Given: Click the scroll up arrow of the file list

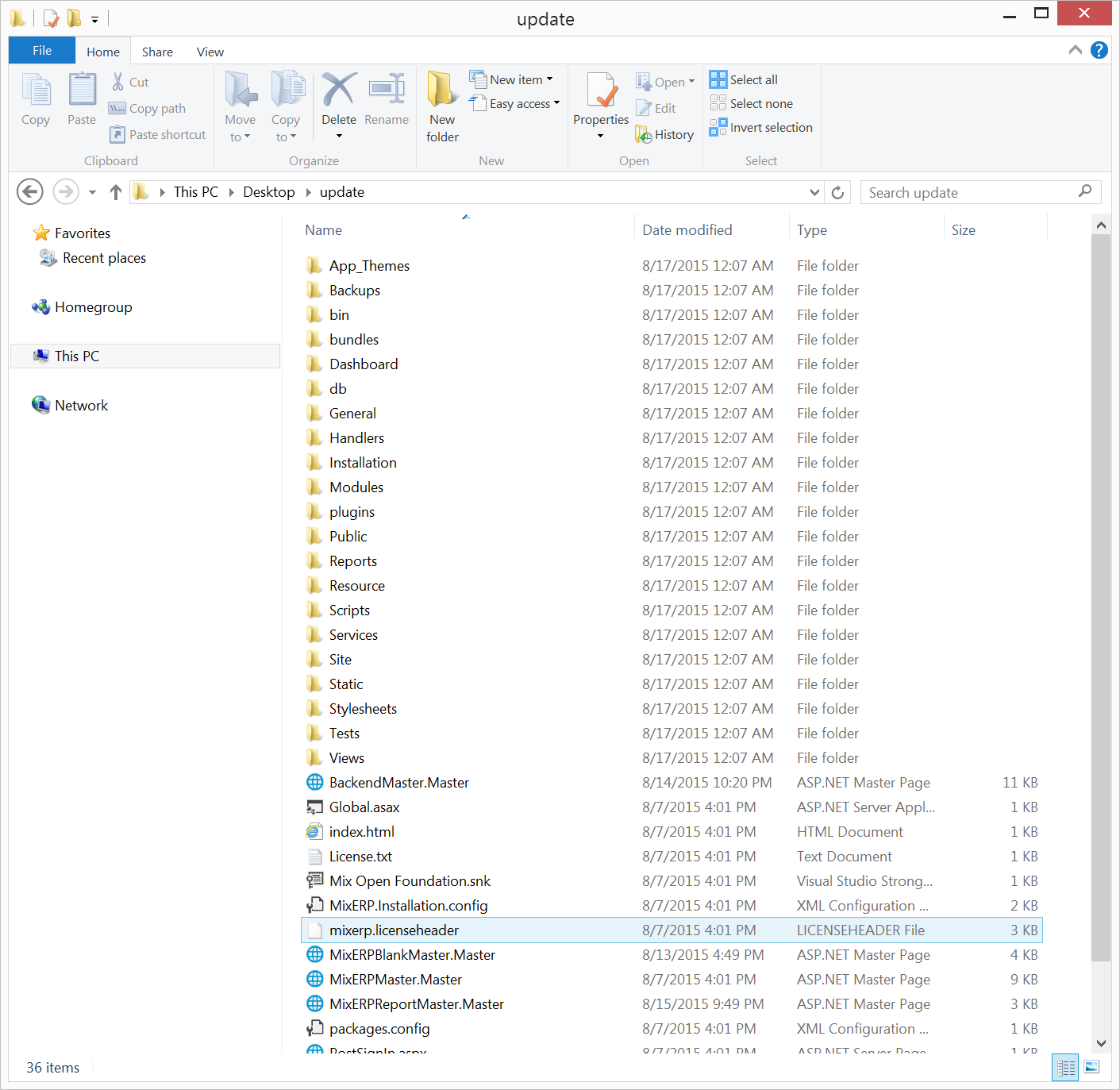Looking at the screenshot, I should [1101, 225].
